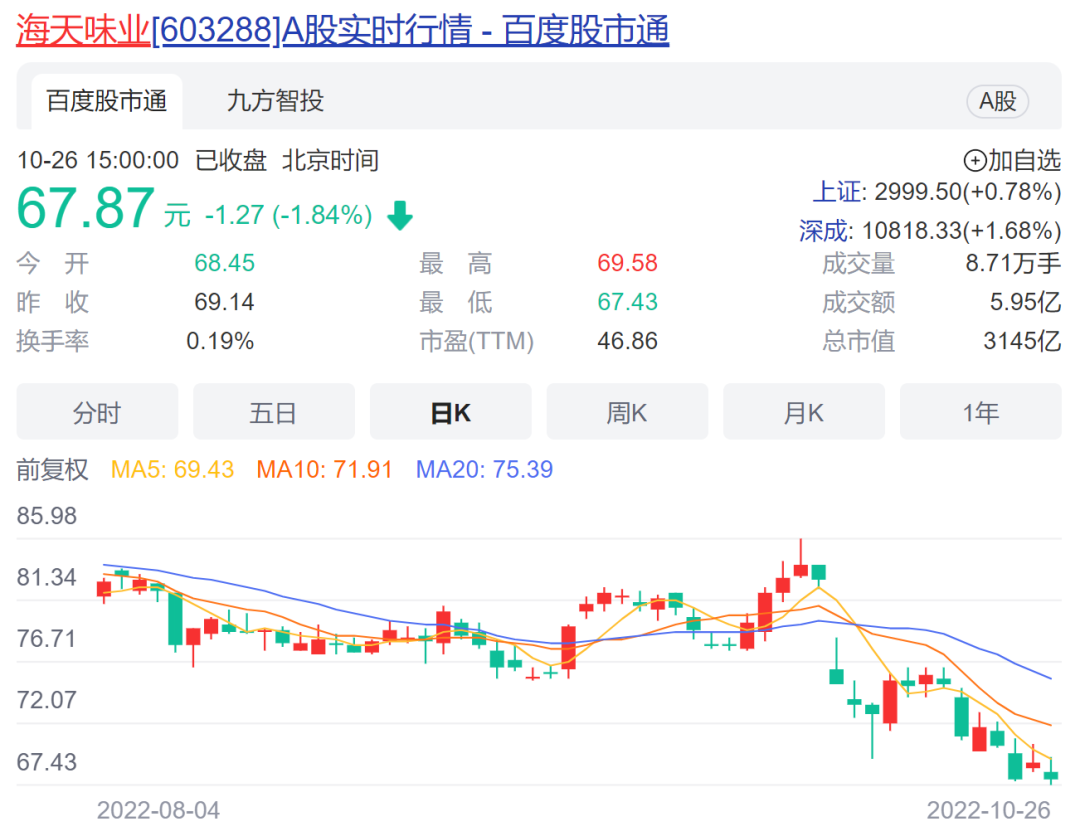Click the A股 badge button
1080x836 pixels.
tap(997, 102)
